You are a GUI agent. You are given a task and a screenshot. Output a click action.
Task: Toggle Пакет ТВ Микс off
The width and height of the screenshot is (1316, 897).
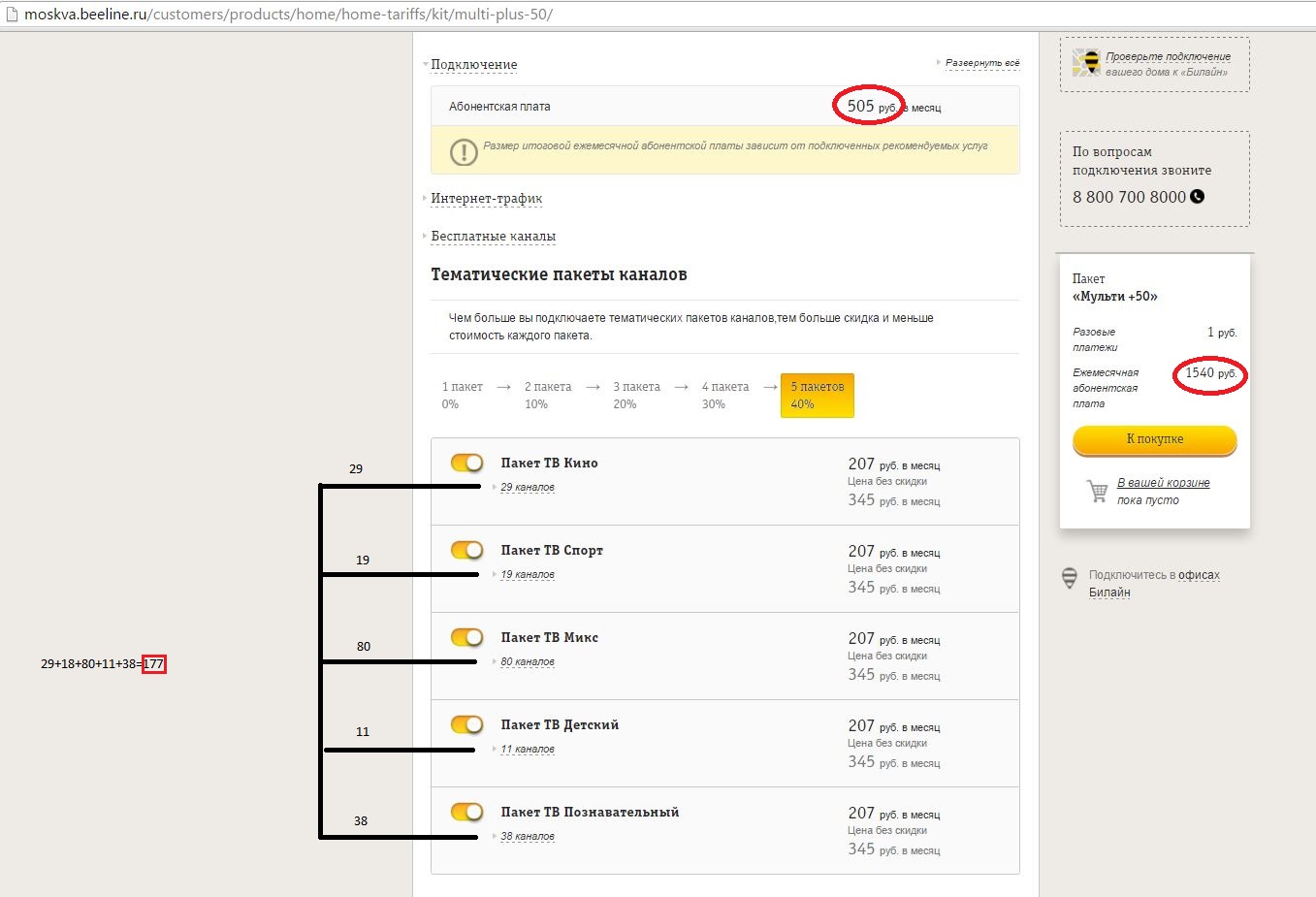click(x=466, y=637)
